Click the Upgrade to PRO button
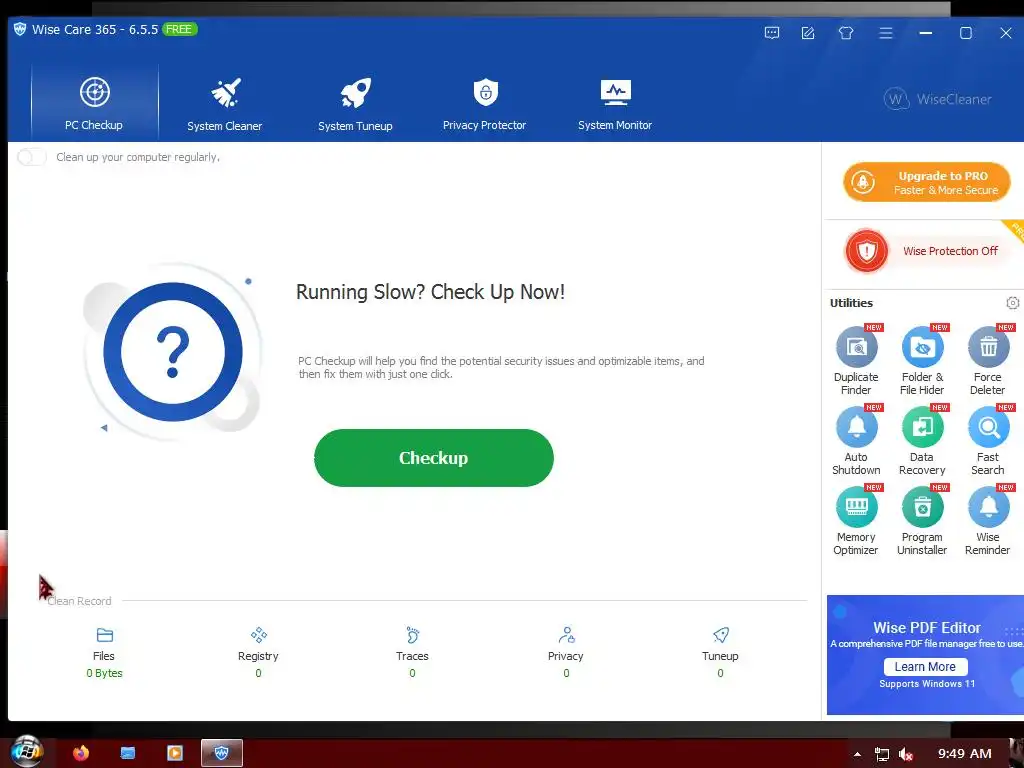This screenshot has height=768, width=1024. tap(927, 182)
